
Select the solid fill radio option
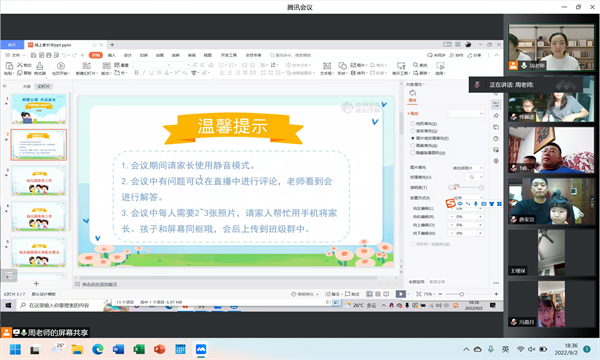coord(412,124)
